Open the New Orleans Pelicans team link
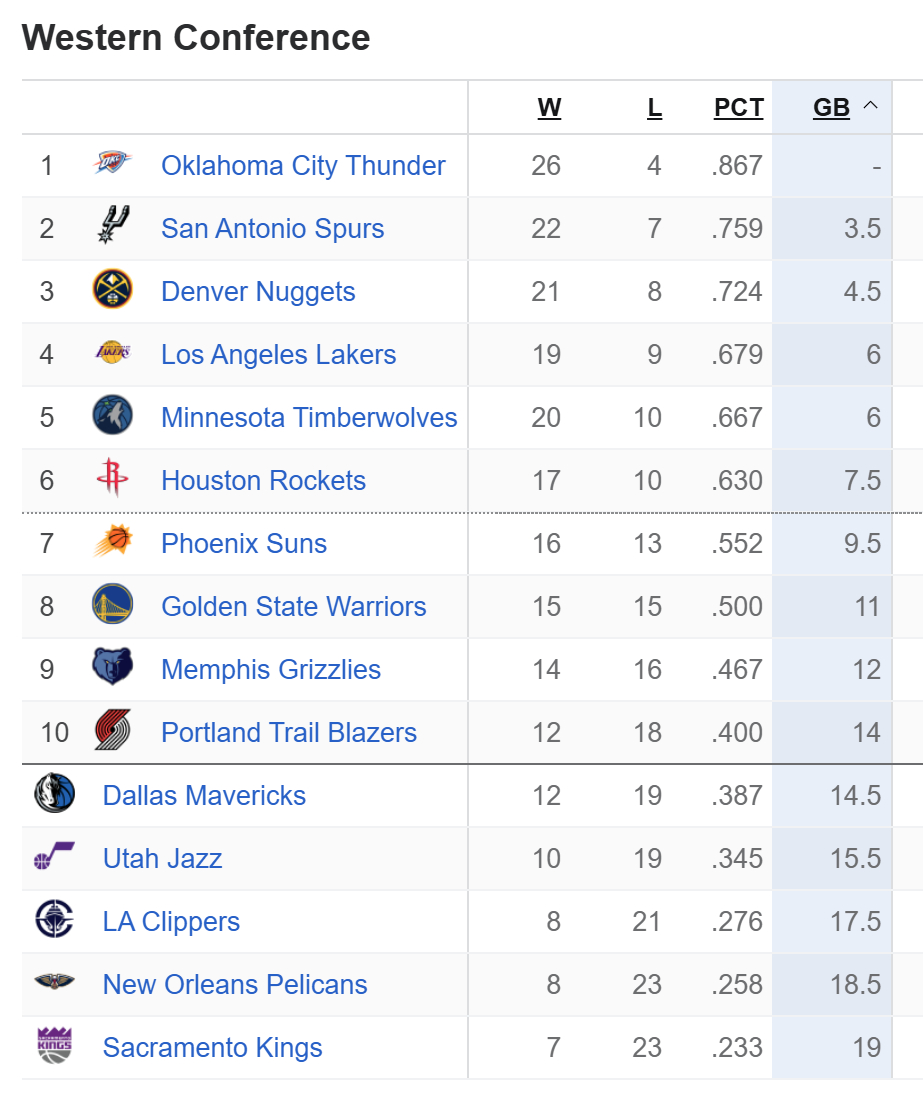This screenshot has width=923, height=1098. click(x=235, y=984)
